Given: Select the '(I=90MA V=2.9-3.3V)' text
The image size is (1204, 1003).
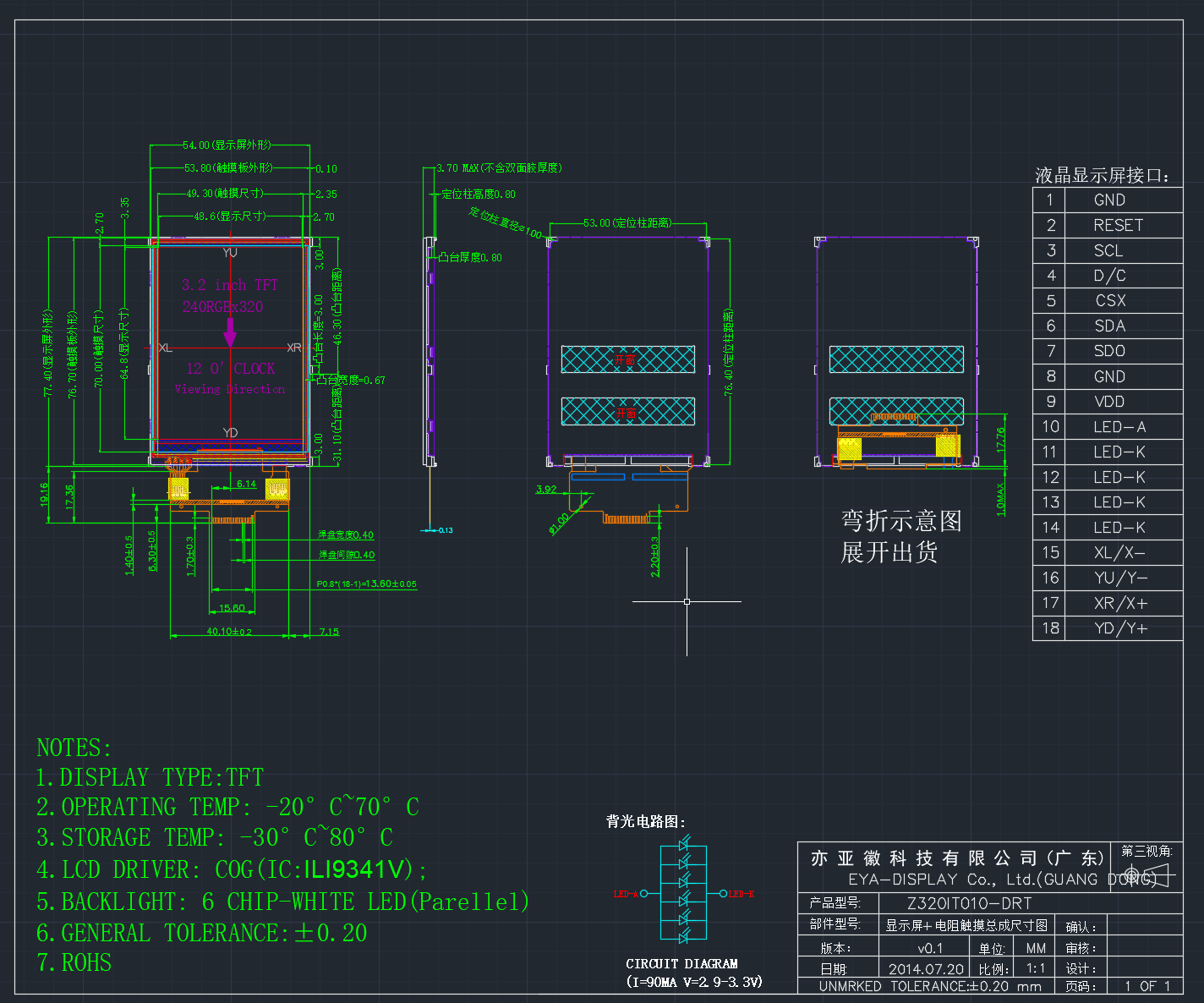Looking at the screenshot, I should pyautogui.click(x=694, y=981).
